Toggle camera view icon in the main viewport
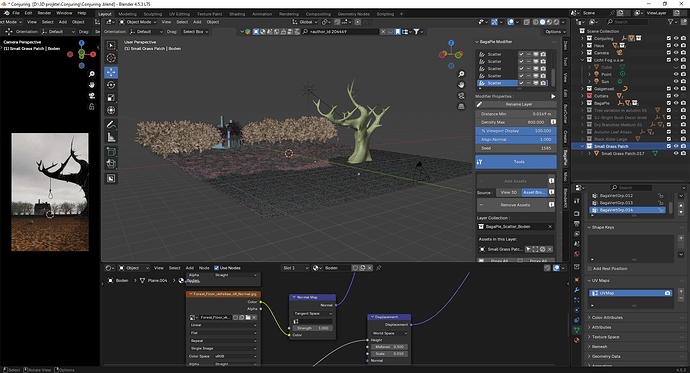The height and width of the screenshot is (373, 690). click(461, 95)
